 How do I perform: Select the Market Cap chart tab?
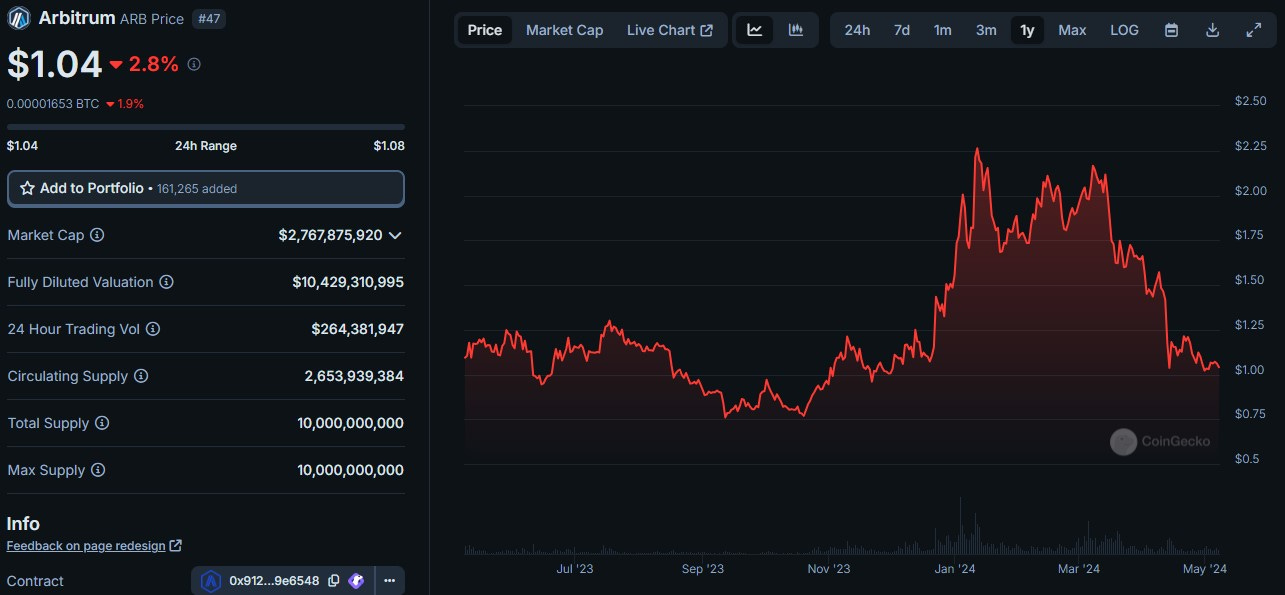[565, 30]
